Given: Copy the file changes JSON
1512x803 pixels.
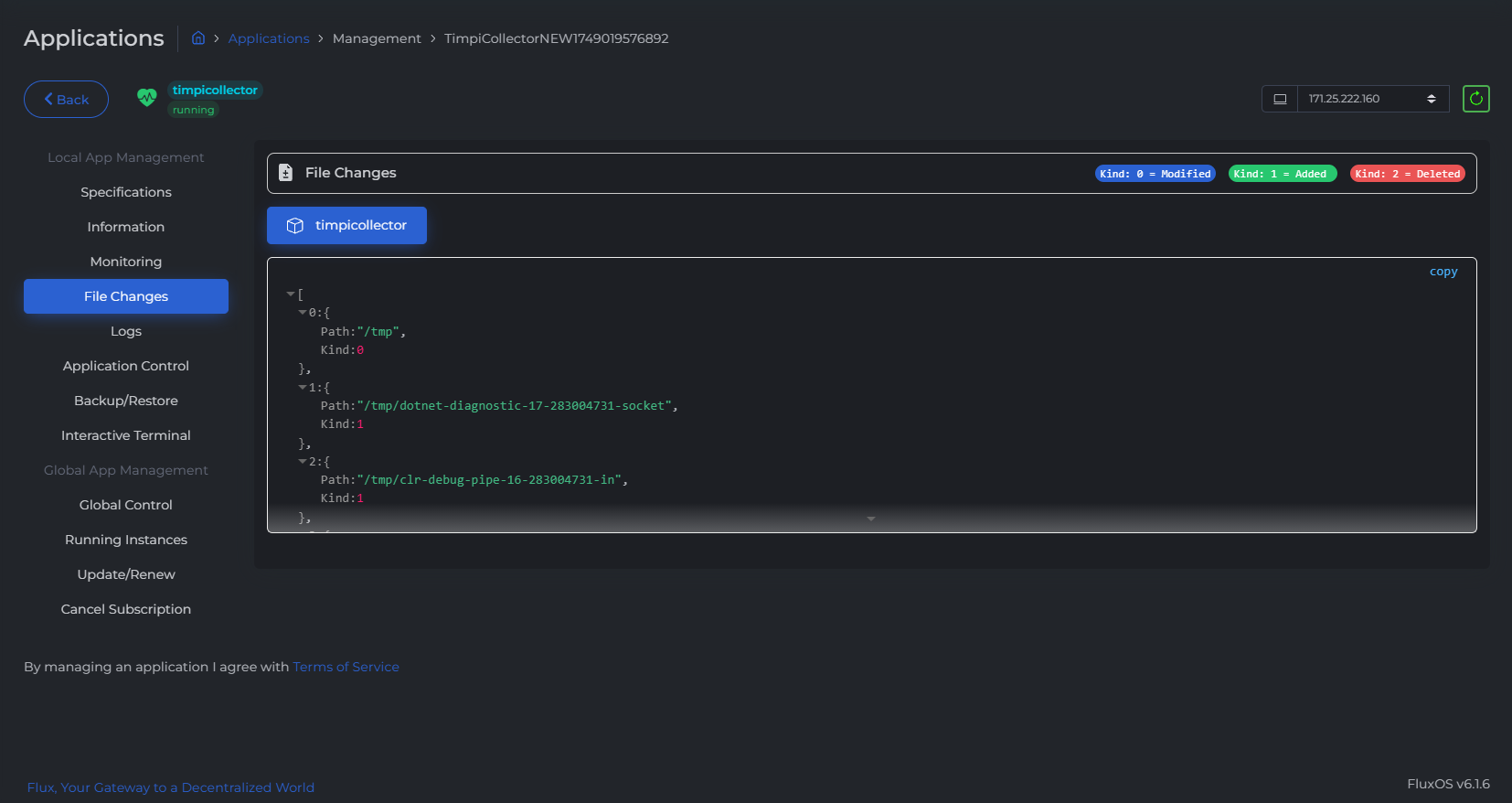Looking at the screenshot, I should click(x=1443, y=272).
